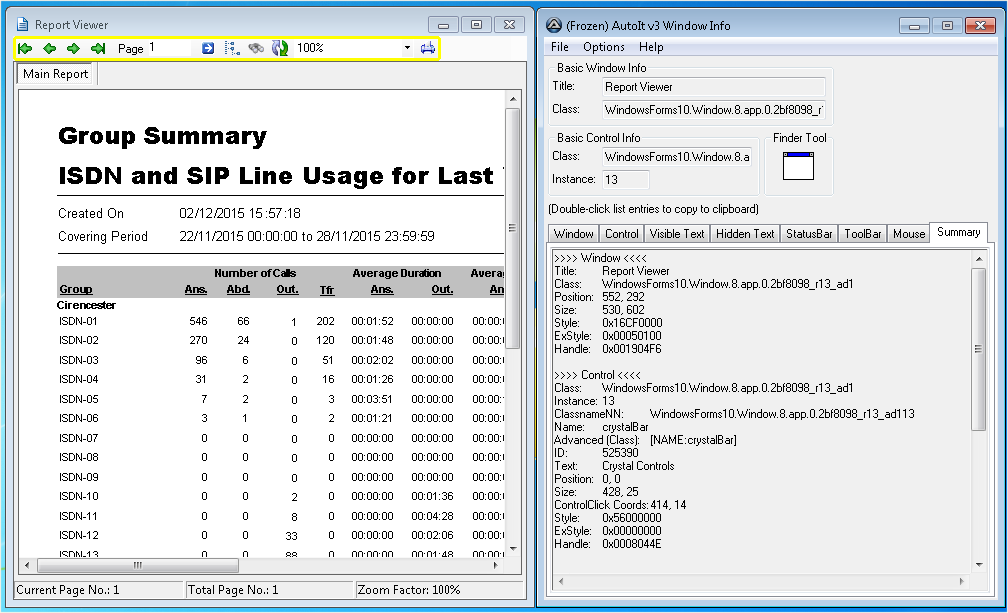Viewport: 1008px width, 613px height.
Task: Switch to the ToolBar tab
Action: click(x=862, y=234)
